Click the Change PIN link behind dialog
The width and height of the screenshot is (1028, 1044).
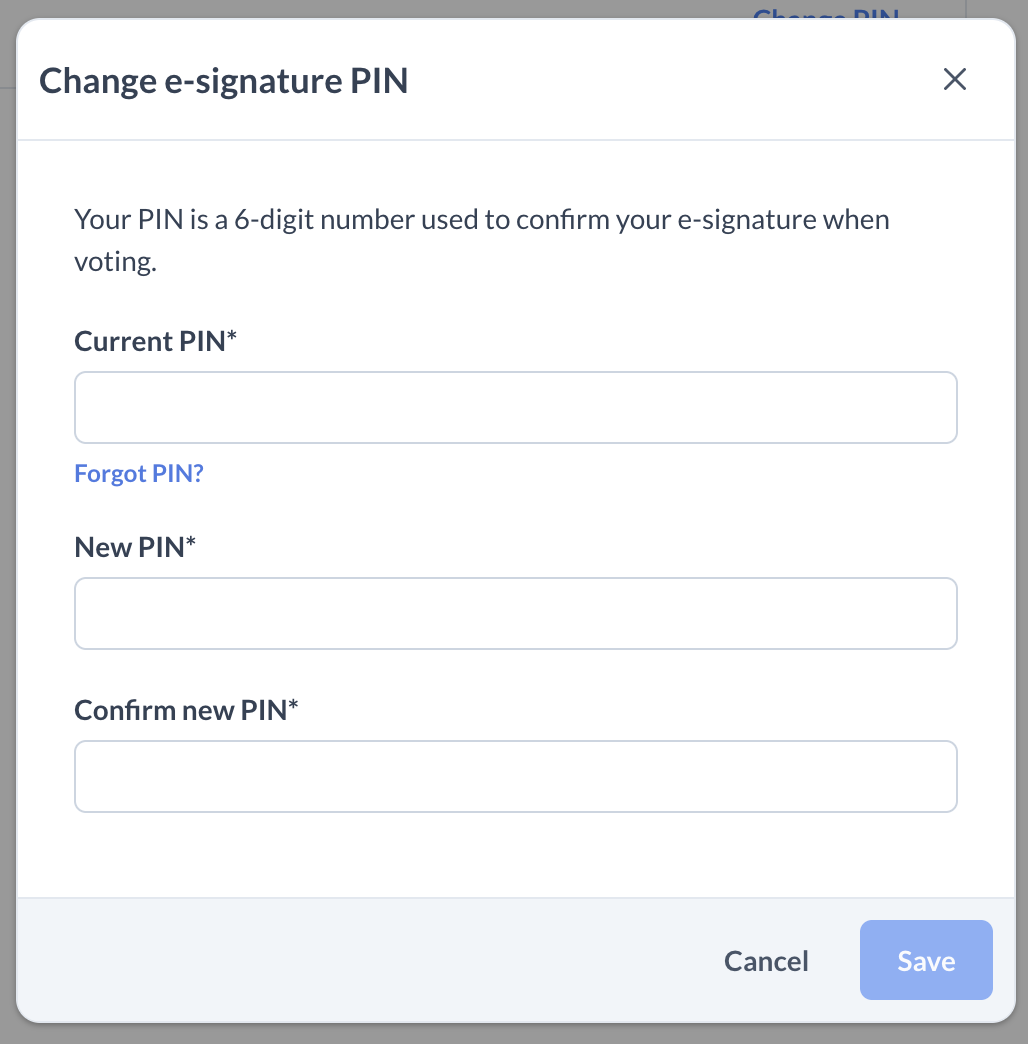pyautogui.click(x=826, y=14)
